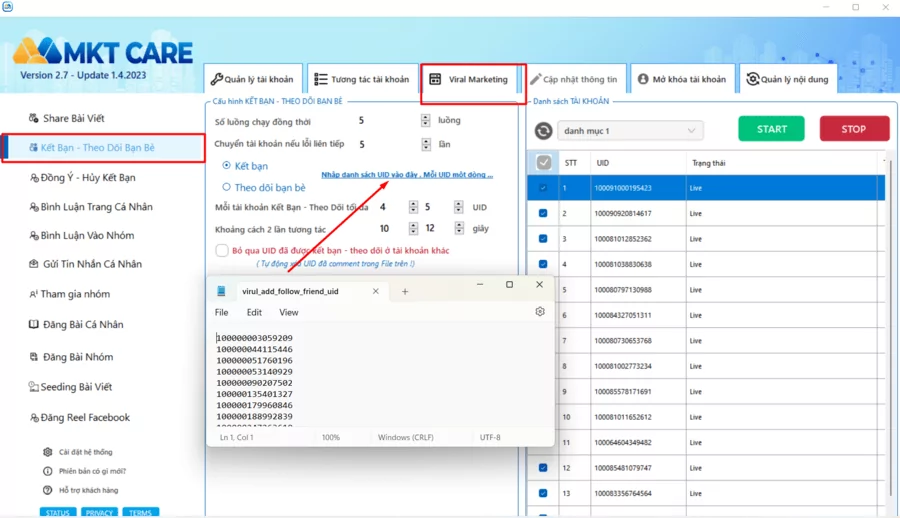Click the Bình Luận Vào Nhóm icon
Image resolution: width=900 pixels, height=518 pixels.
34,235
